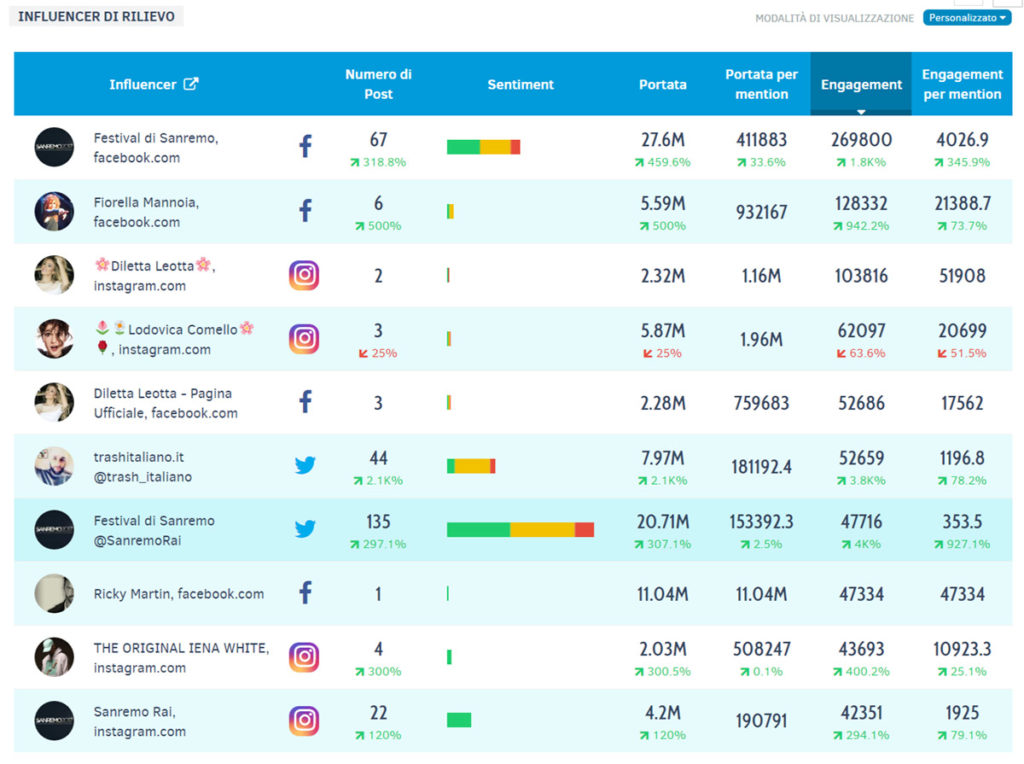Screen dimensions: 1024x764
Task: Click engagement per mention value 10923.3
Action: [962, 648]
